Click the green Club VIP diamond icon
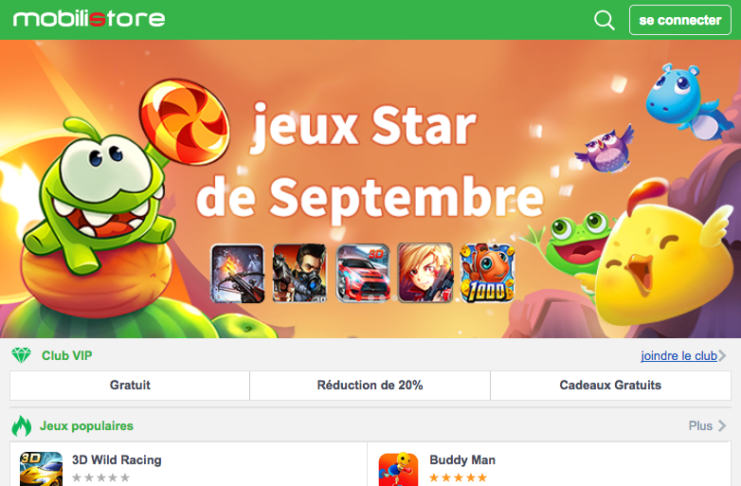 pyautogui.click(x=21, y=356)
